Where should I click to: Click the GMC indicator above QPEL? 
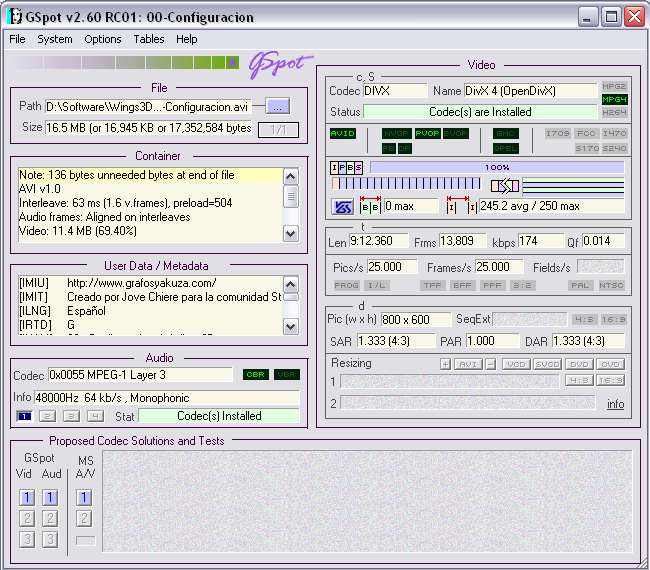pyautogui.click(x=506, y=133)
